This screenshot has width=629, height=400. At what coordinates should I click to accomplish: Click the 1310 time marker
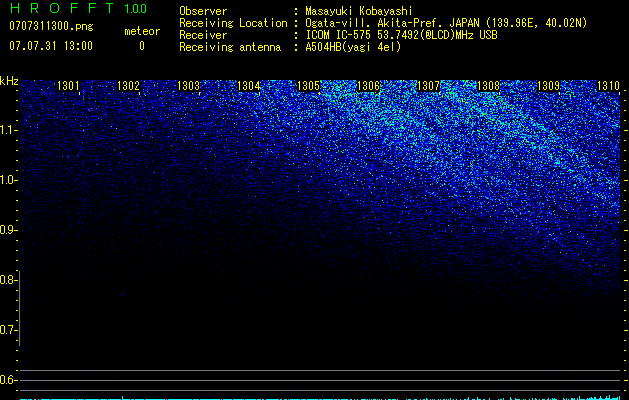608,86
